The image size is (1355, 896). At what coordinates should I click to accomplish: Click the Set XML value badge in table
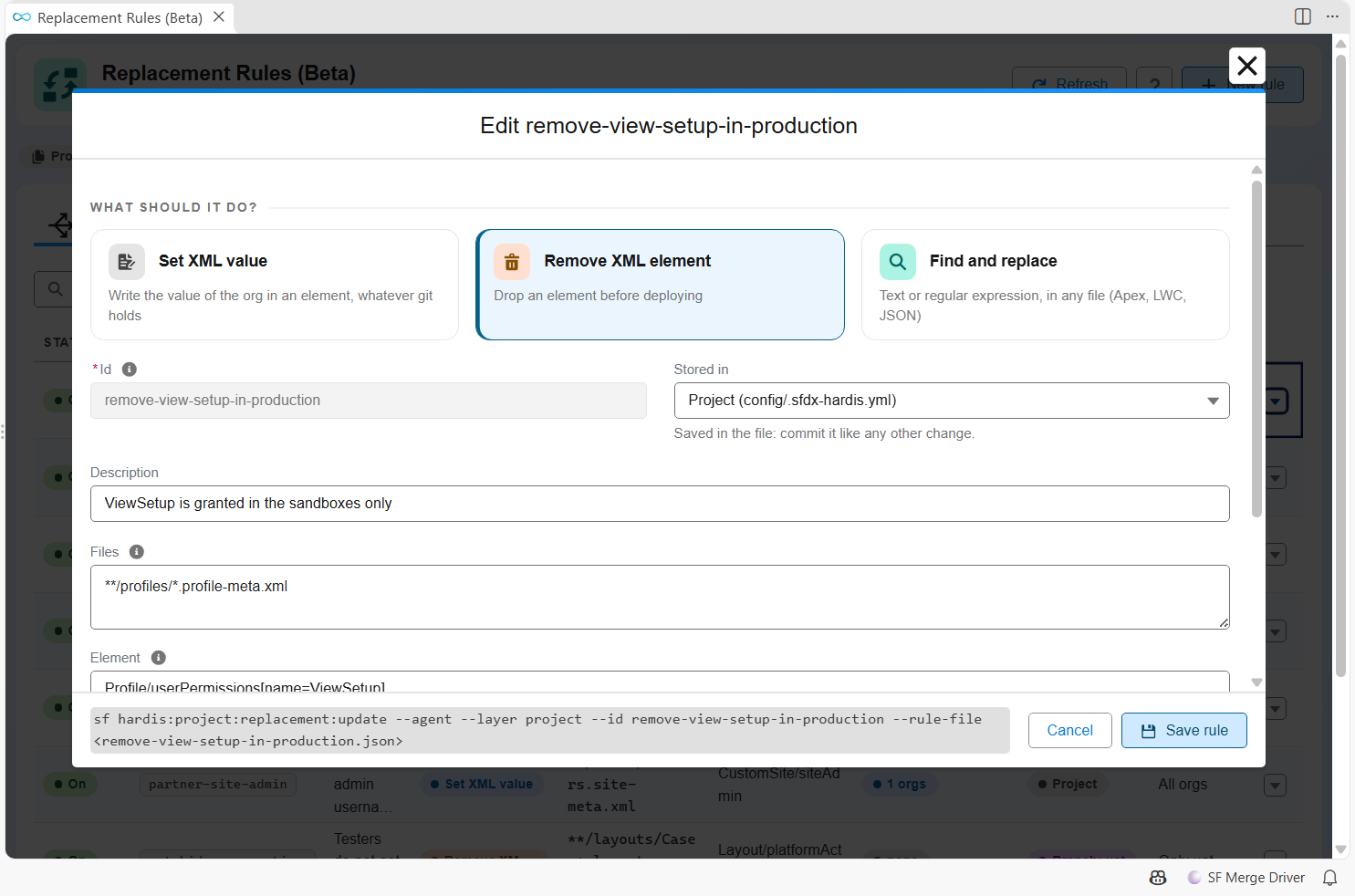coord(482,784)
